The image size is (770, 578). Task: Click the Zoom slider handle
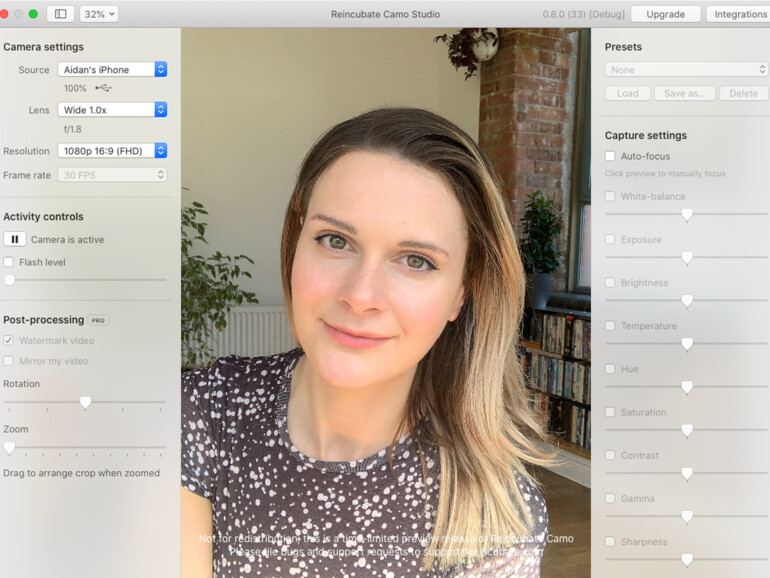click(x=9, y=448)
